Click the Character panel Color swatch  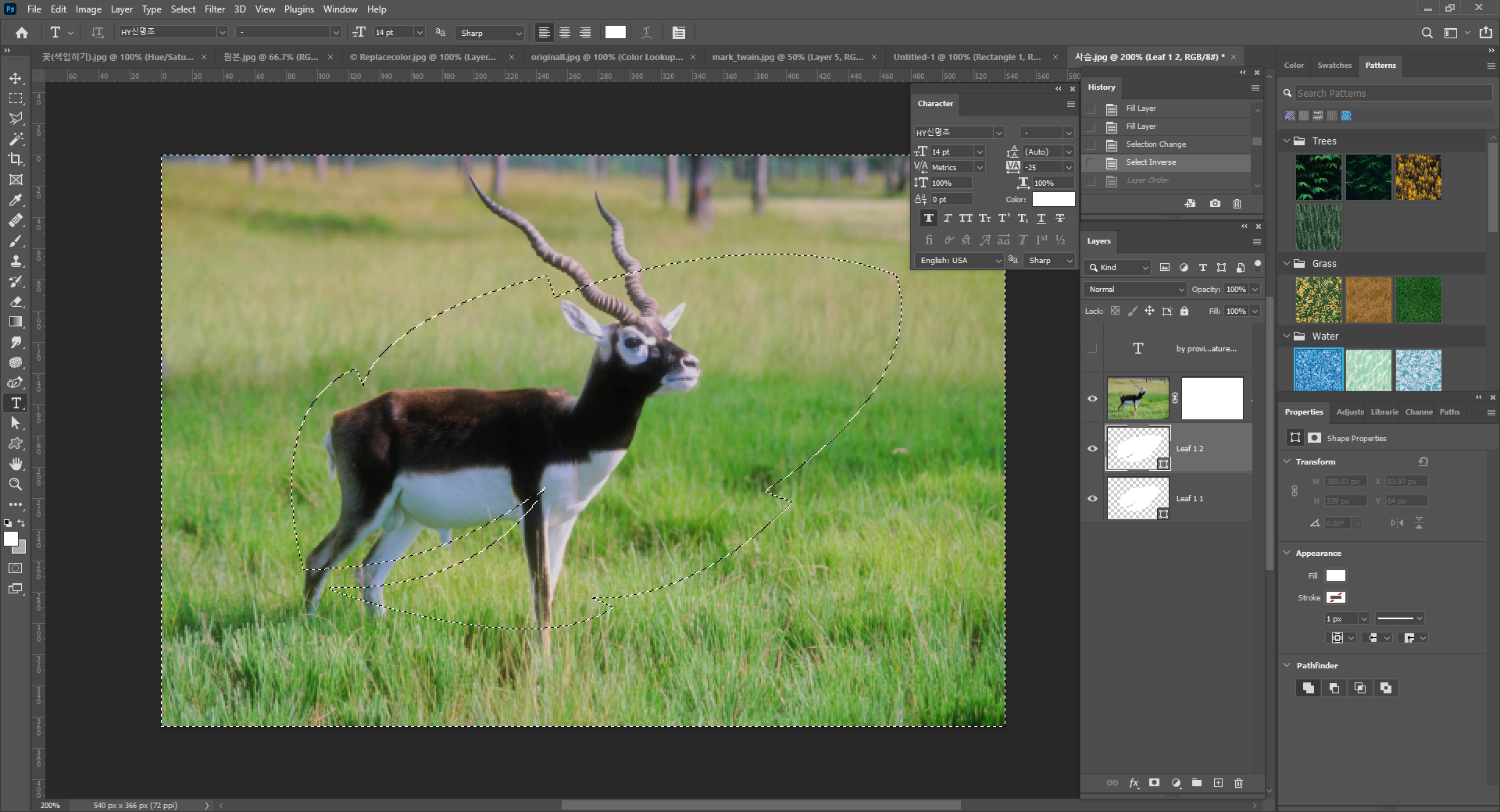[x=1053, y=199]
